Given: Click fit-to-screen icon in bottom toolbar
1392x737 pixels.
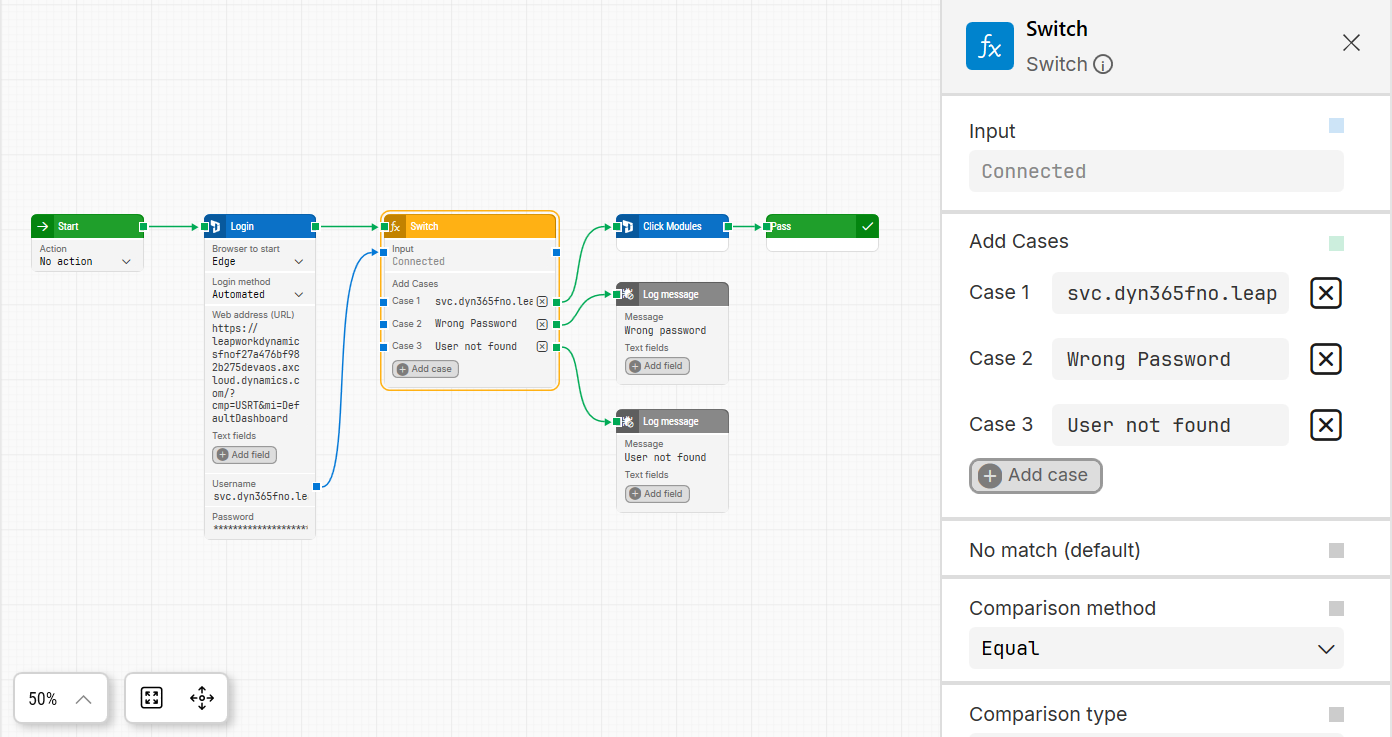Looking at the screenshot, I should click(152, 698).
